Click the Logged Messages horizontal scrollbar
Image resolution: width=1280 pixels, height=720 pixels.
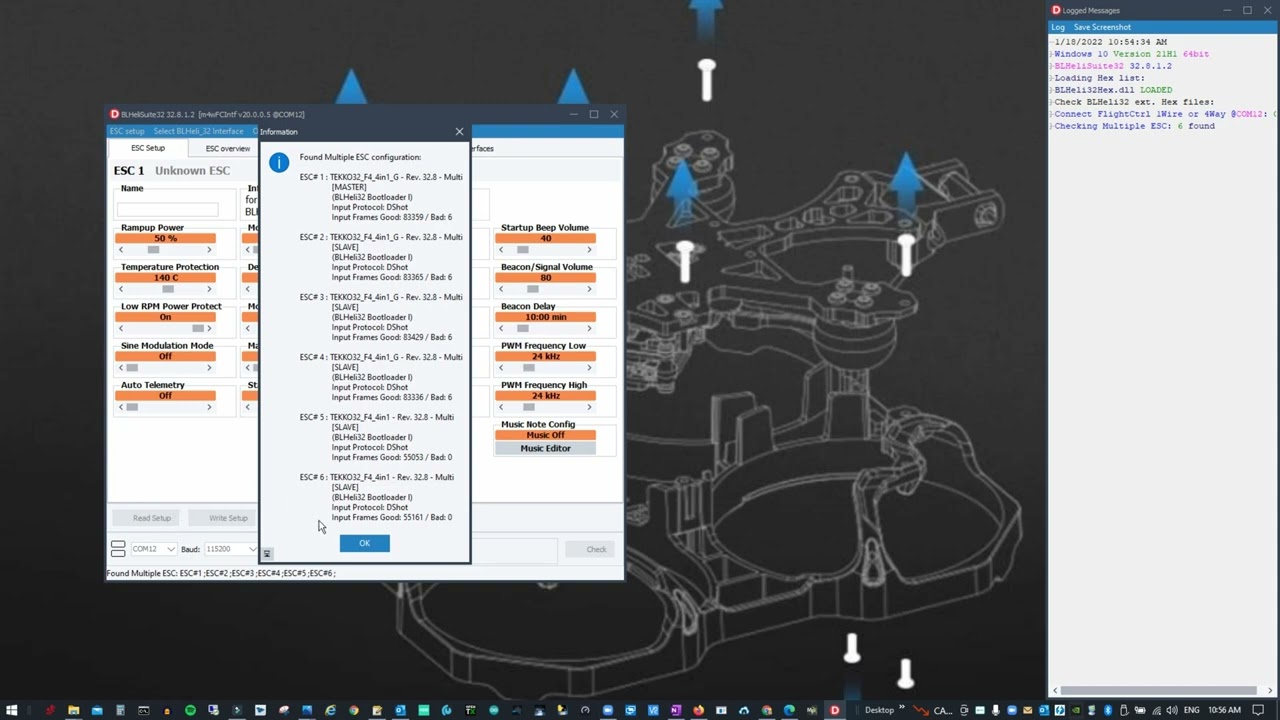click(1158, 690)
